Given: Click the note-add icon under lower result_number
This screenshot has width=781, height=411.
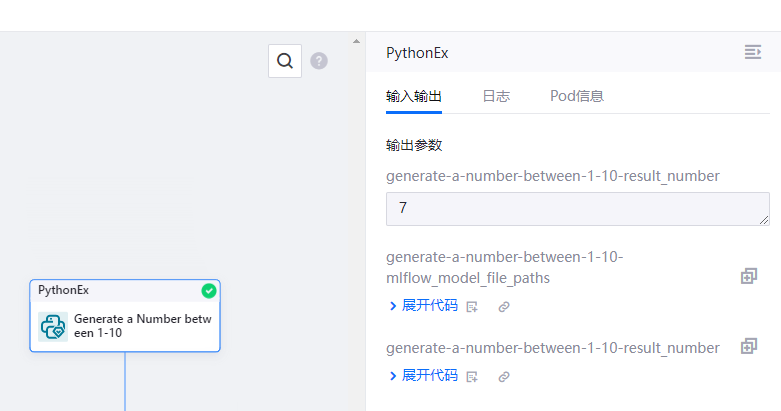Looking at the screenshot, I should point(473,377).
